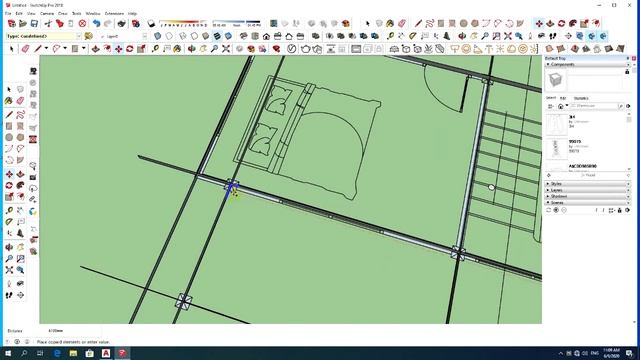The image size is (640, 360).
Task: Expand the Shadows tray panel
Action: click(548, 196)
